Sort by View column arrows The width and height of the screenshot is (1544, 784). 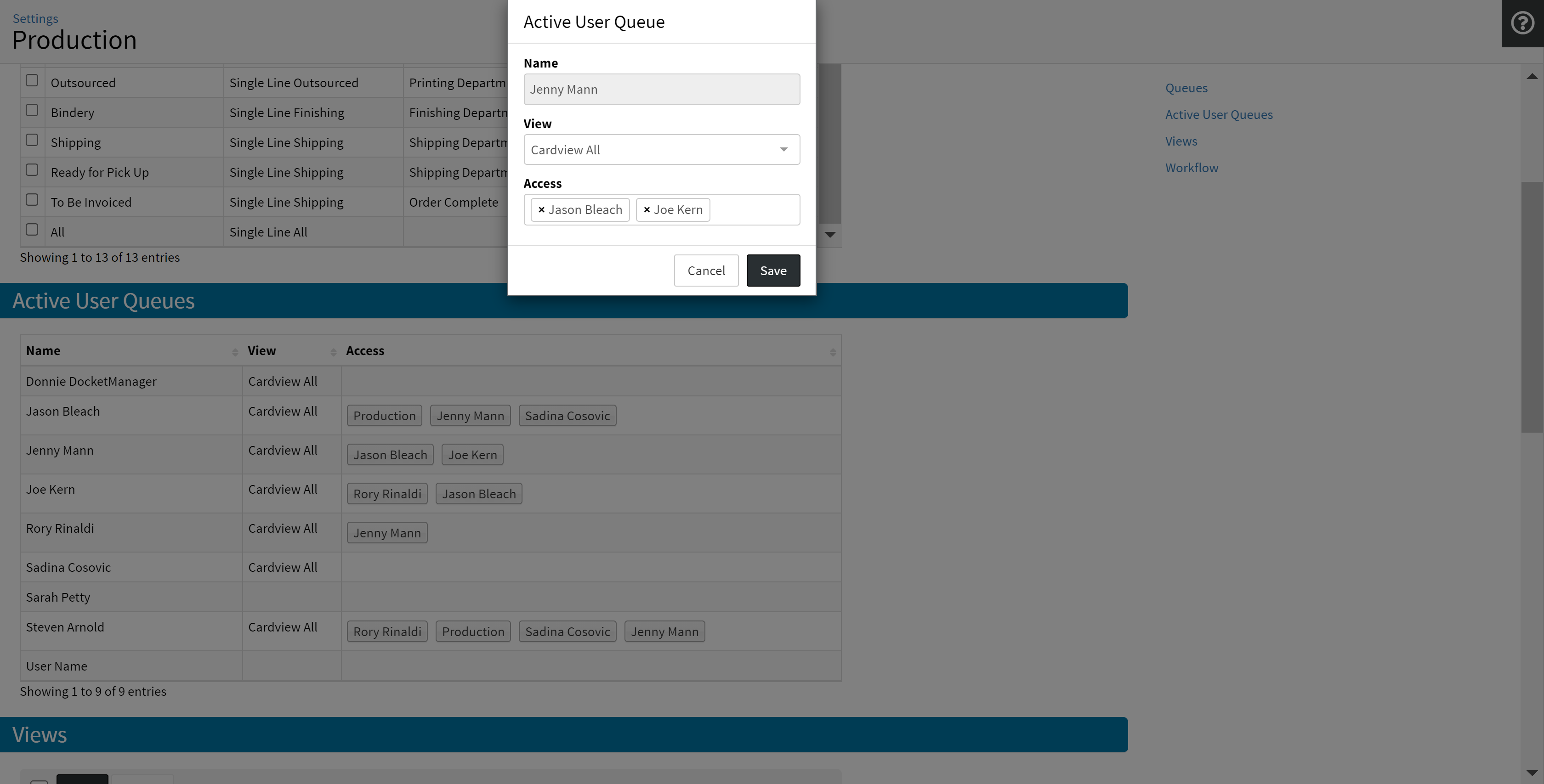point(333,351)
